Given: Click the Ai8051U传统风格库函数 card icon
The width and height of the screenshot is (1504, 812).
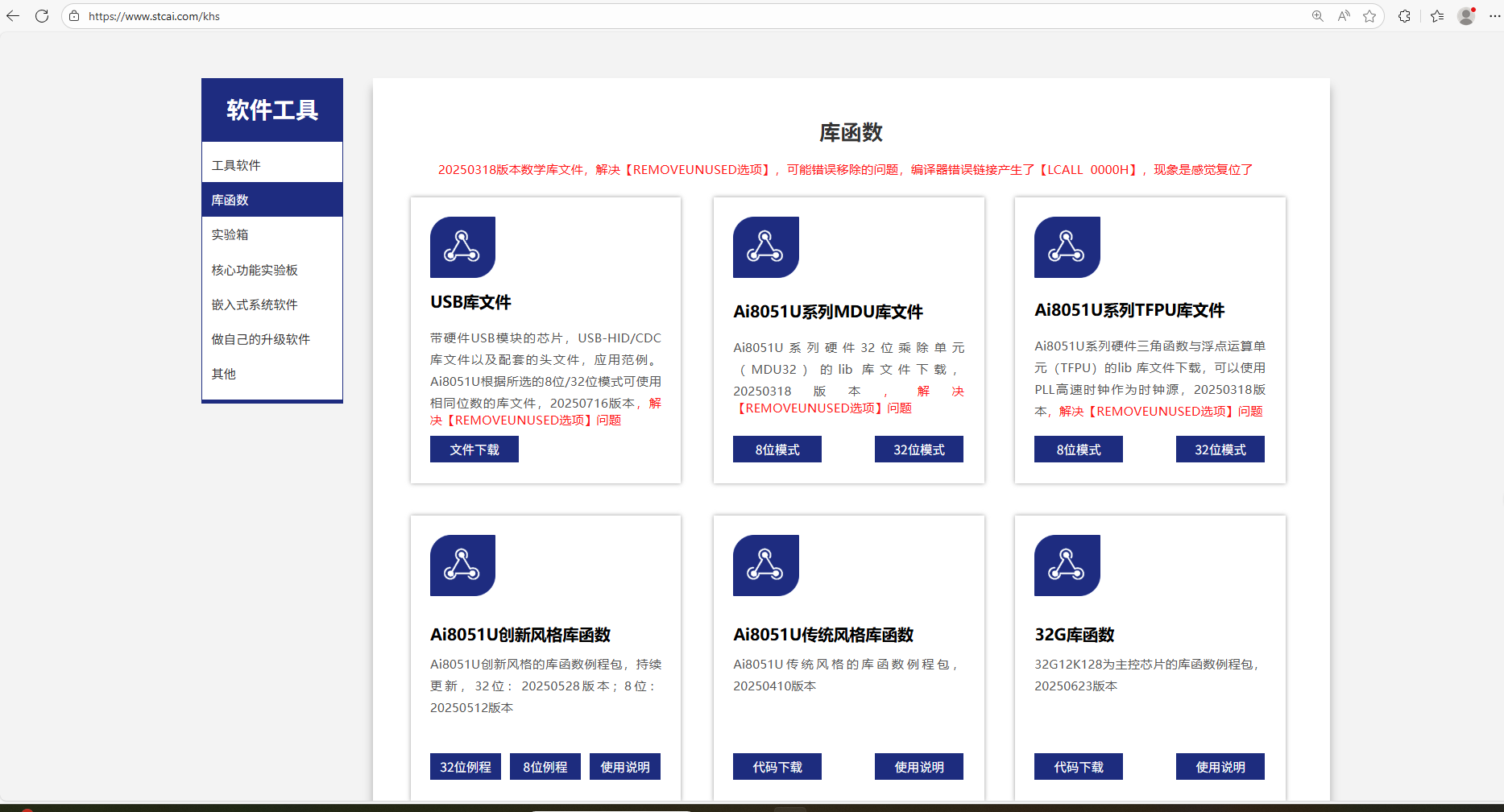Looking at the screenshot, I should 765,565.
